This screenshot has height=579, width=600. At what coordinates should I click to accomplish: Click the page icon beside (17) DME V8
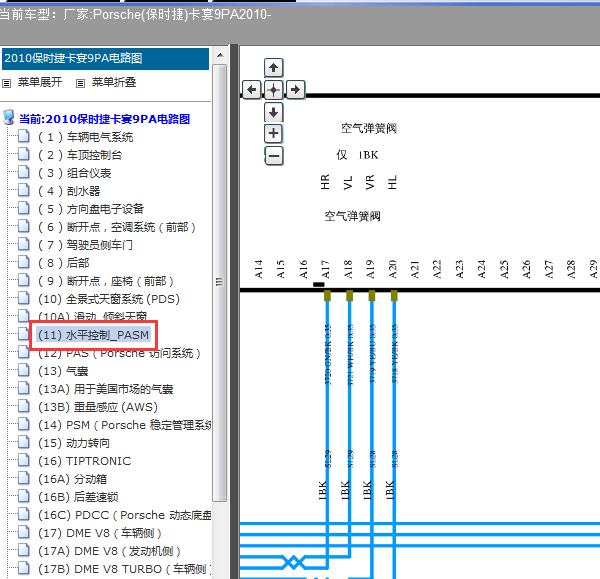(x=24, y=532)
